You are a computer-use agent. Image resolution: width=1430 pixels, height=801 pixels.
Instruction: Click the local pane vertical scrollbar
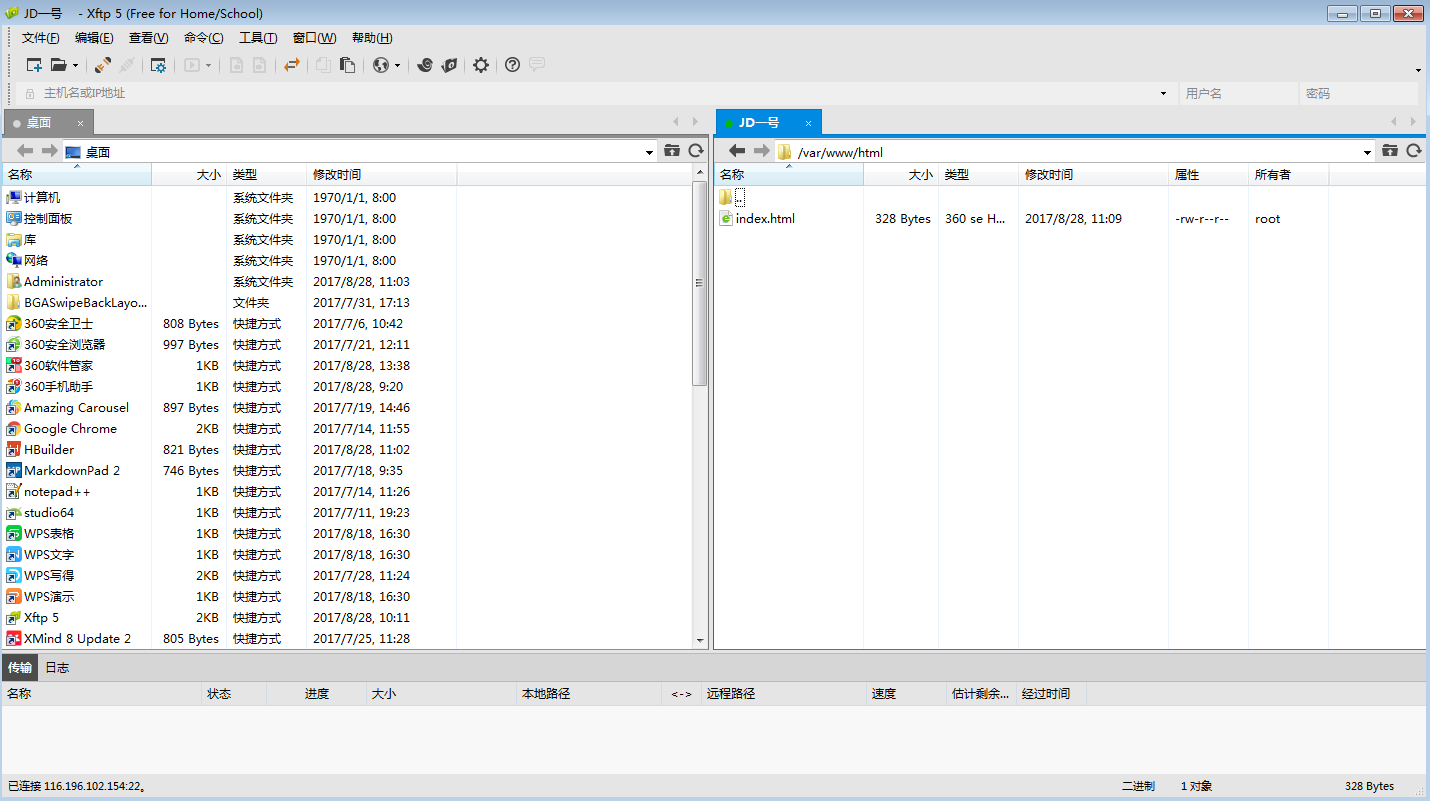[x=700, y=284]
